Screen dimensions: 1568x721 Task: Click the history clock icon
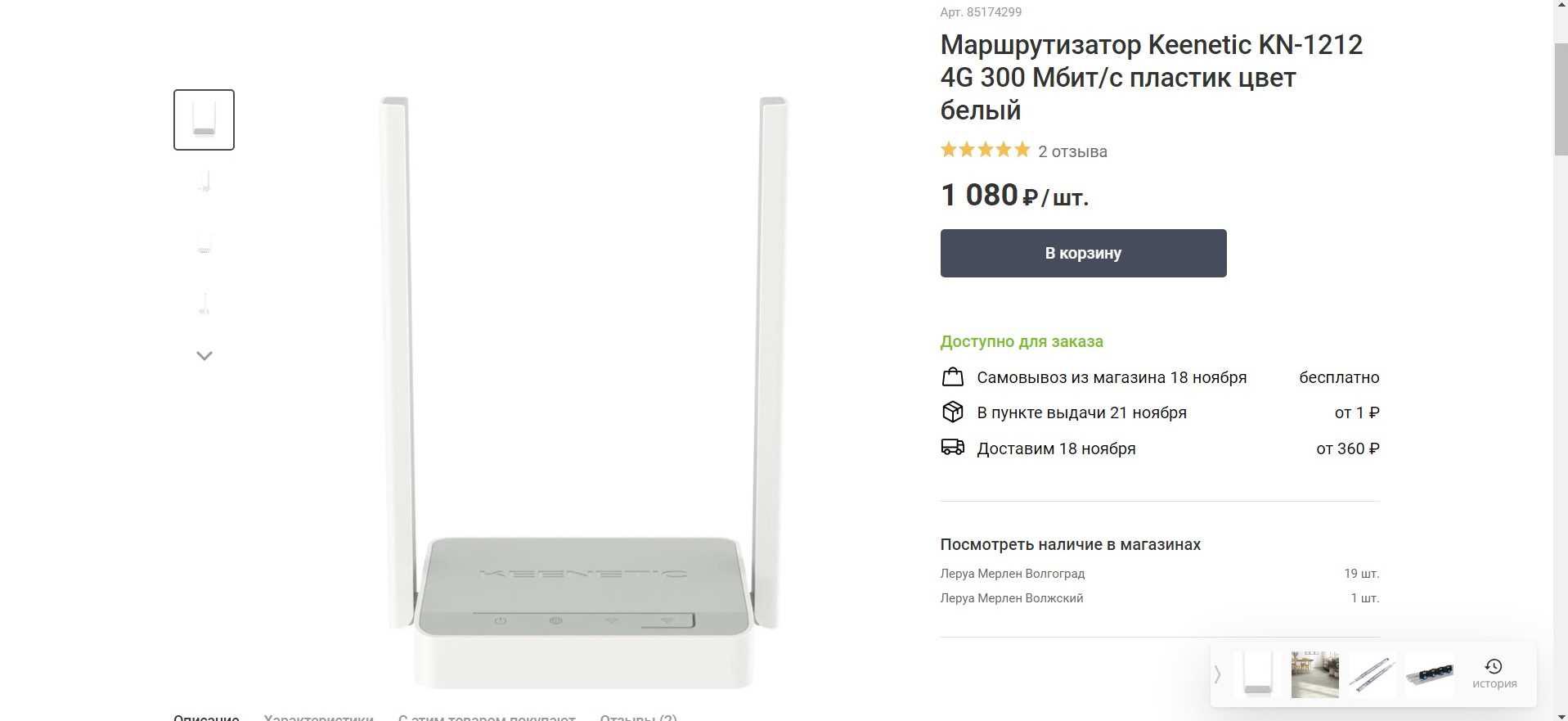click(x=1494, y=666)
